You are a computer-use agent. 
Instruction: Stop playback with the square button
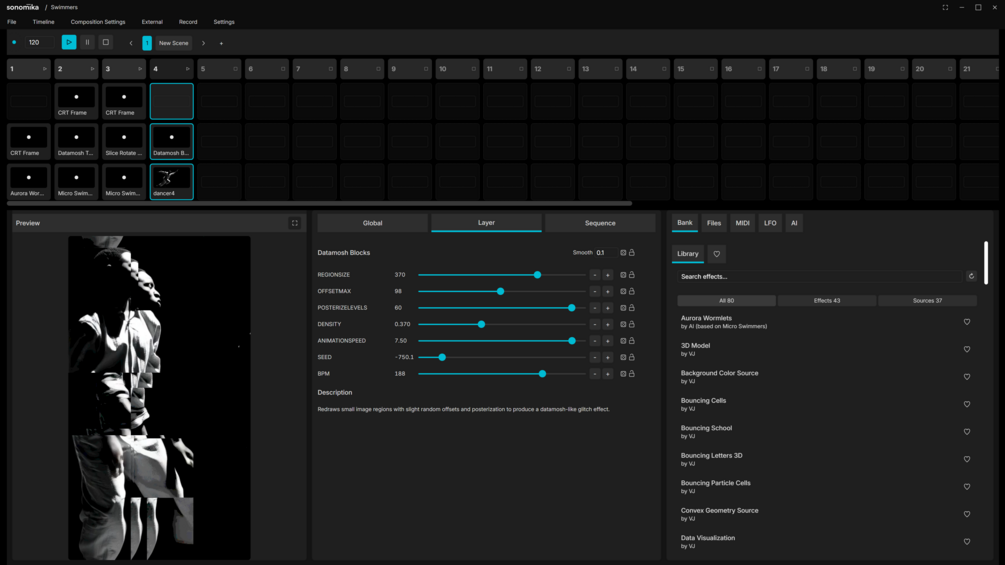[x=106, y=42]
